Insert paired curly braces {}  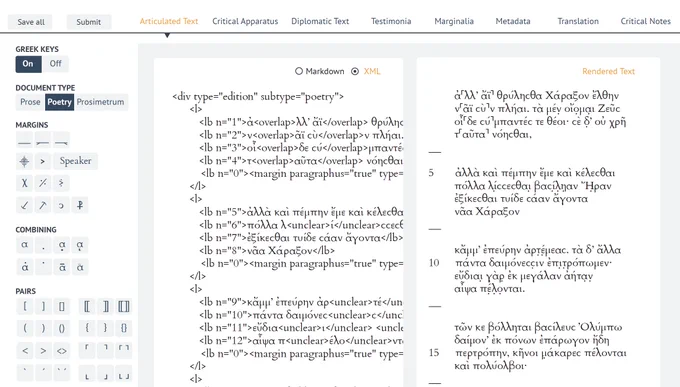pyautogui.click(x=124, y=328)
